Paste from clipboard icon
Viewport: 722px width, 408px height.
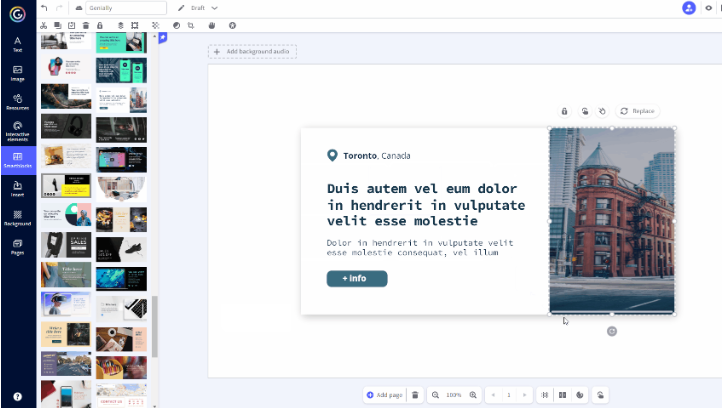[x=71, y=25]
